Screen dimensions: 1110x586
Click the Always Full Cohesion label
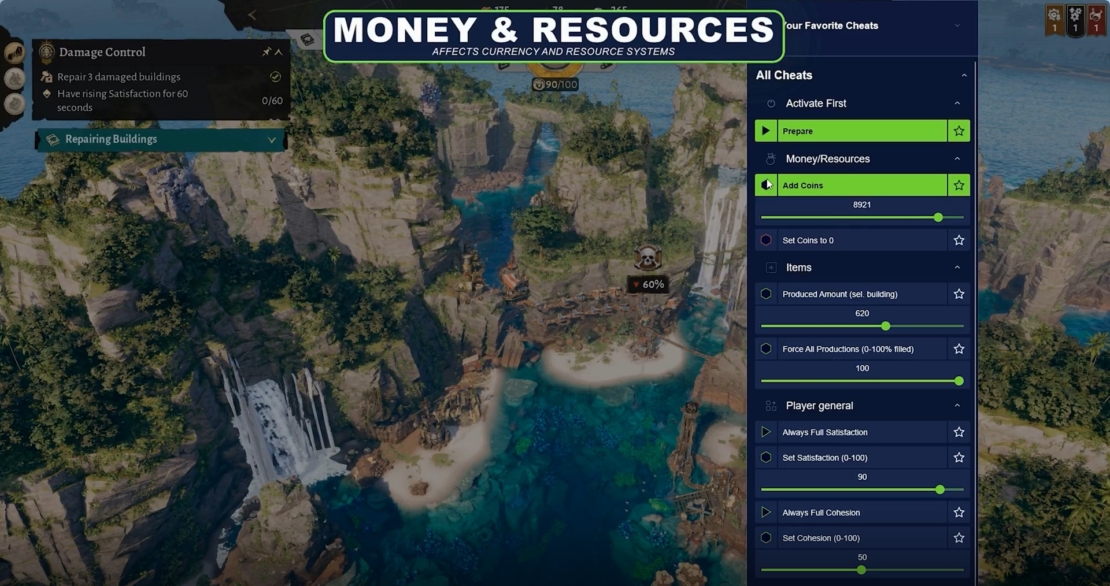click(821, 512)
